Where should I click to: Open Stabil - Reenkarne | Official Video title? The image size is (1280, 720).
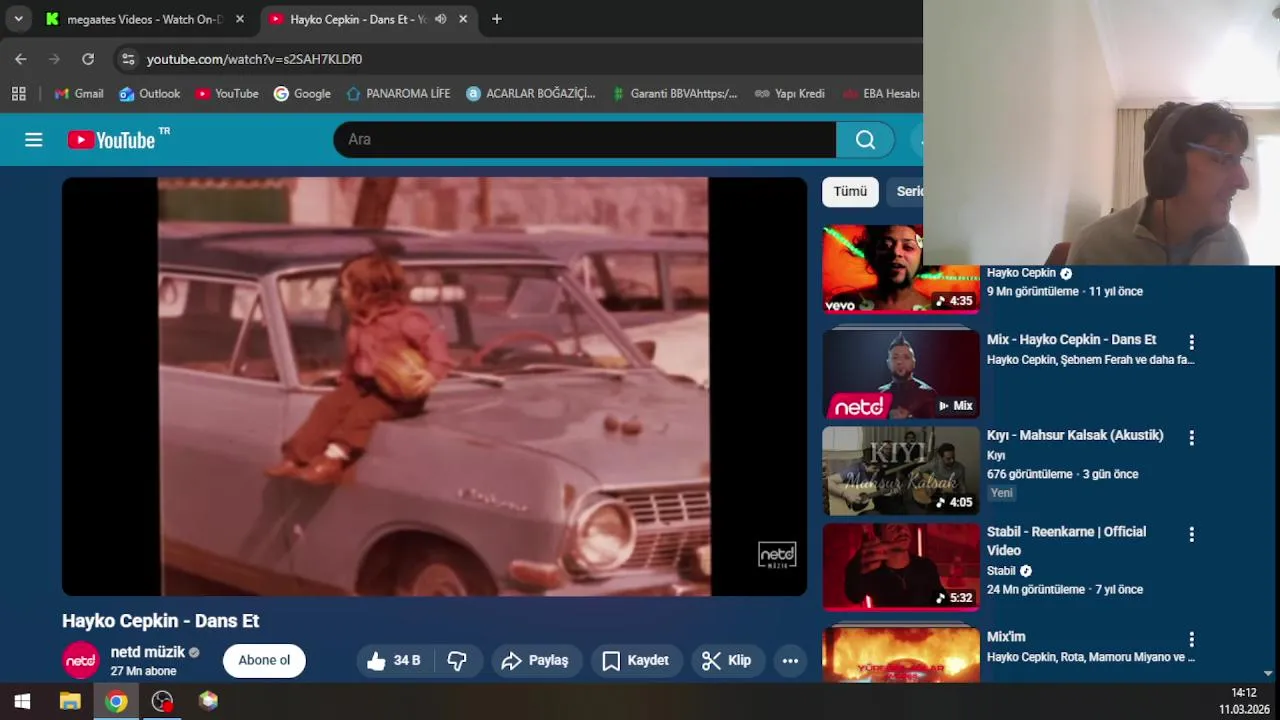[x=1066, y=541]
